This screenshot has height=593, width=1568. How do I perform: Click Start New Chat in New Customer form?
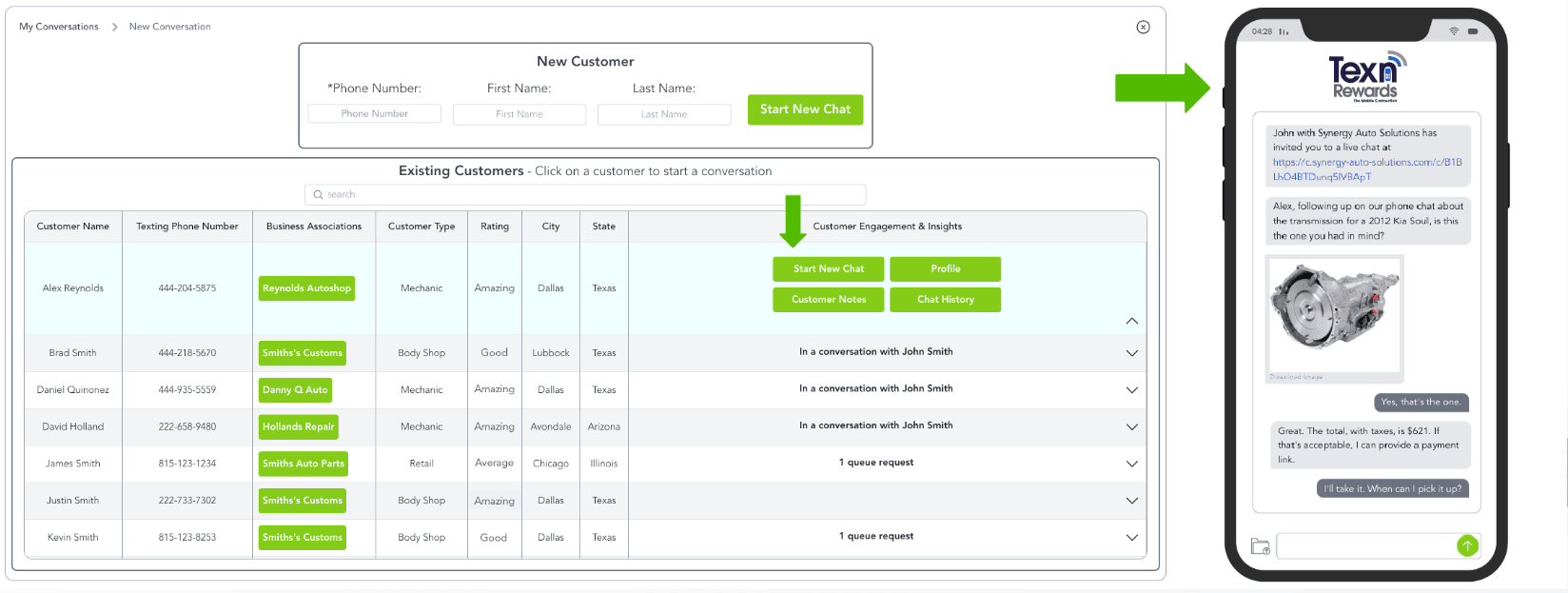[805, 109]
